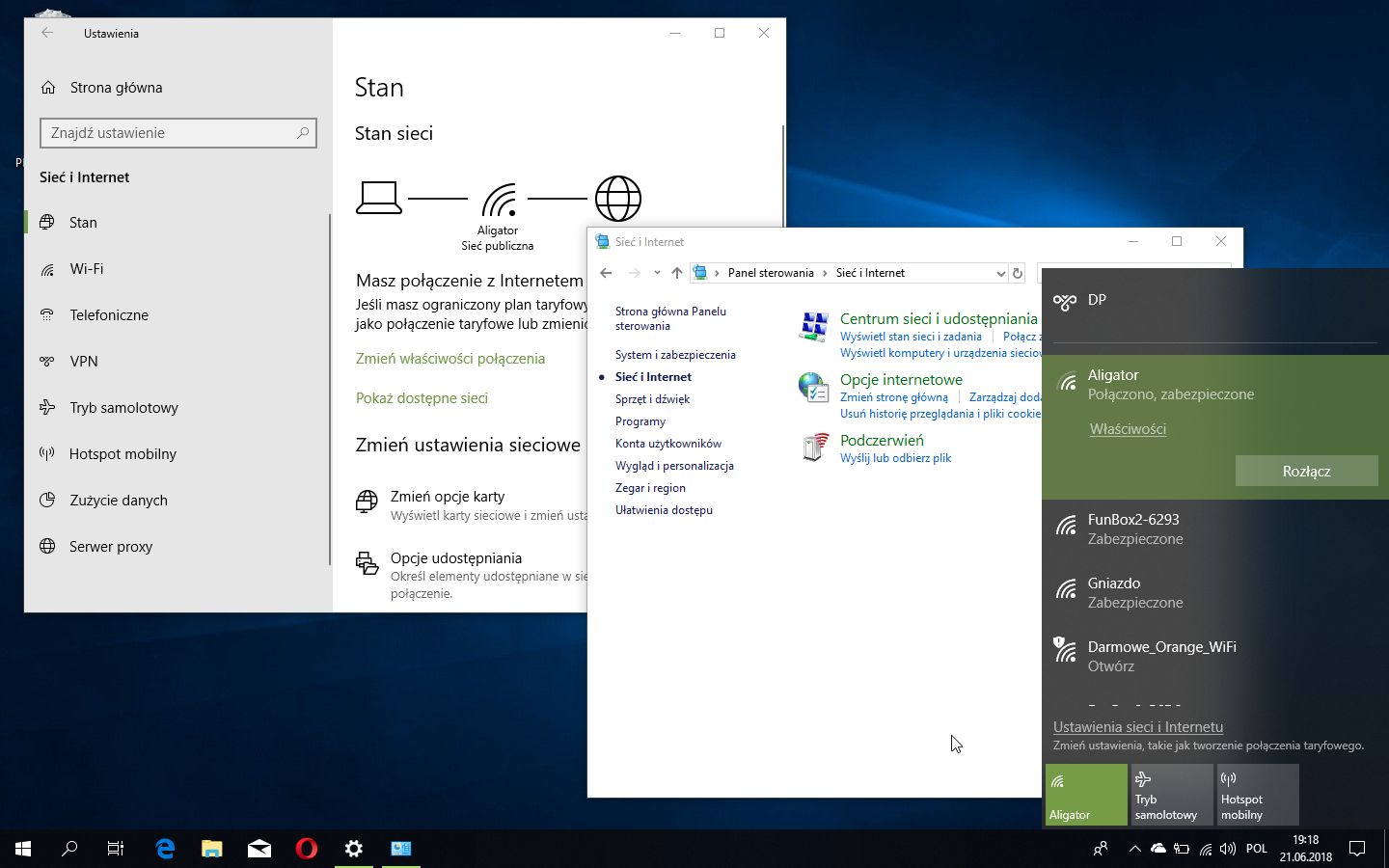Toggle the Aligator Wi-Fi quick action tile
Viewport: 1389px width, 868px height.
[x=1085, y=795]
